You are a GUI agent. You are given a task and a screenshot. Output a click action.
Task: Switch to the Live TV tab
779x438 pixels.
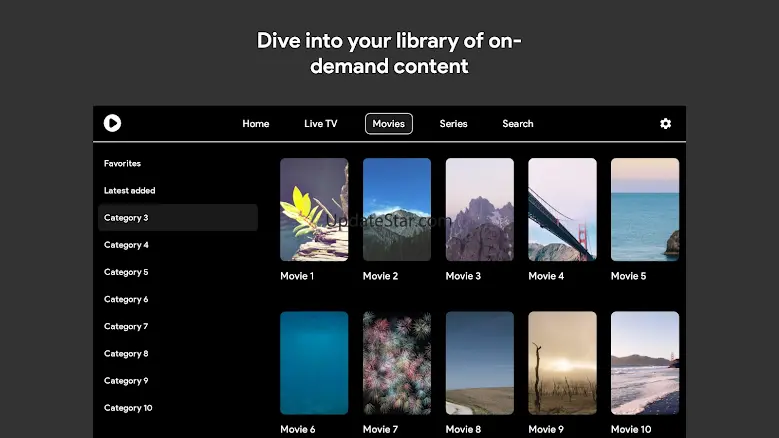pos(320,124)
